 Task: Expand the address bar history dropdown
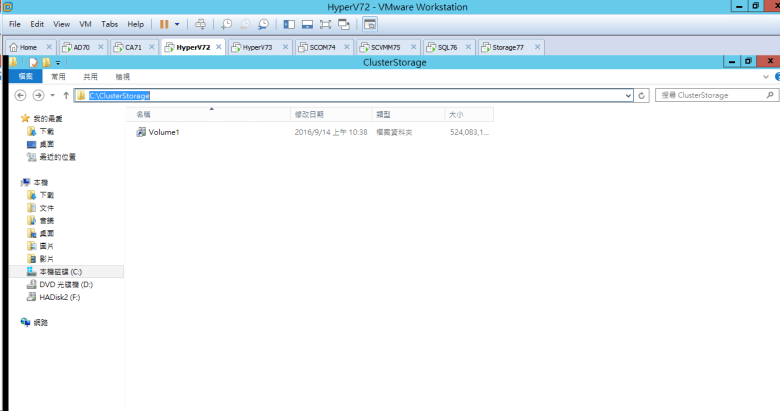[628, 95]
